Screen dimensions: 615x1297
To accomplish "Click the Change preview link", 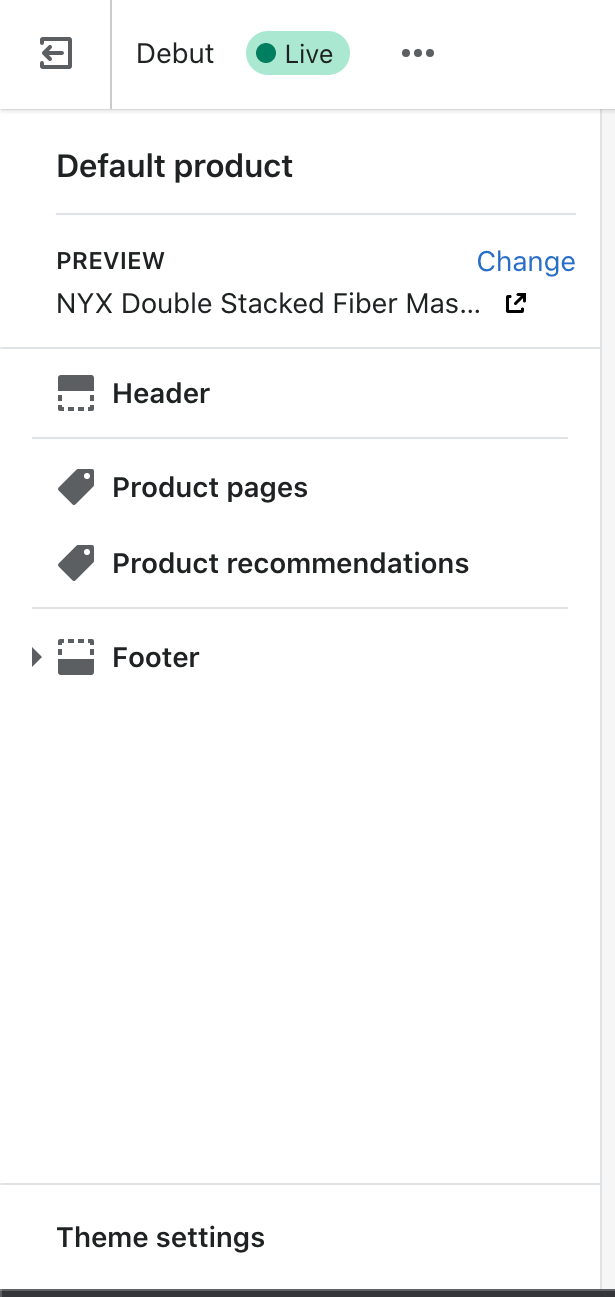I will pos(525,262).
